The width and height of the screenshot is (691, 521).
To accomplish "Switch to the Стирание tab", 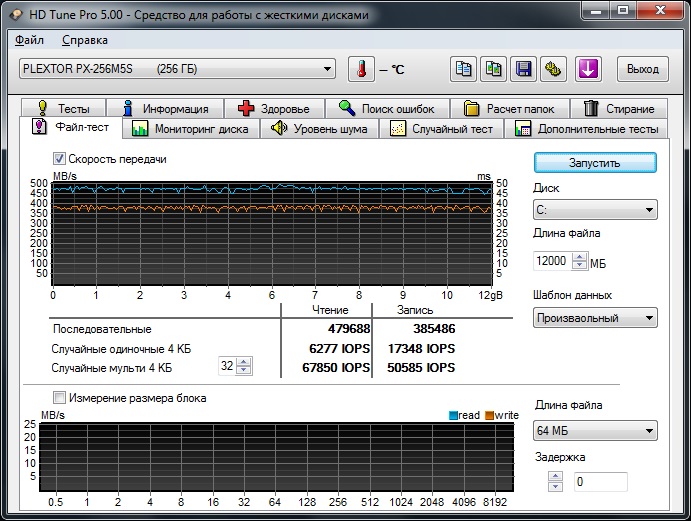I will pos(619,108).
